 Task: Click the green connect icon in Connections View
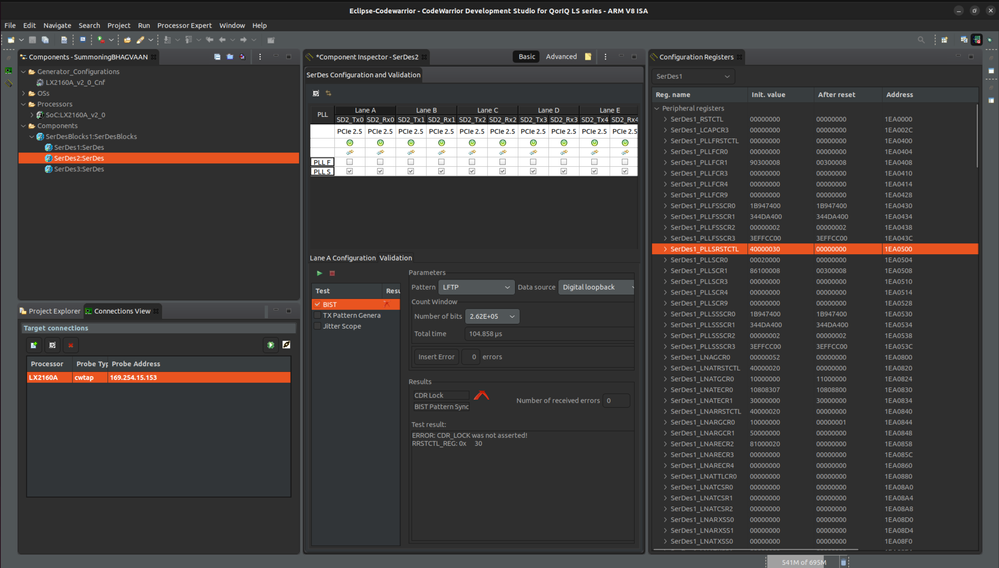tap(271, 345)
